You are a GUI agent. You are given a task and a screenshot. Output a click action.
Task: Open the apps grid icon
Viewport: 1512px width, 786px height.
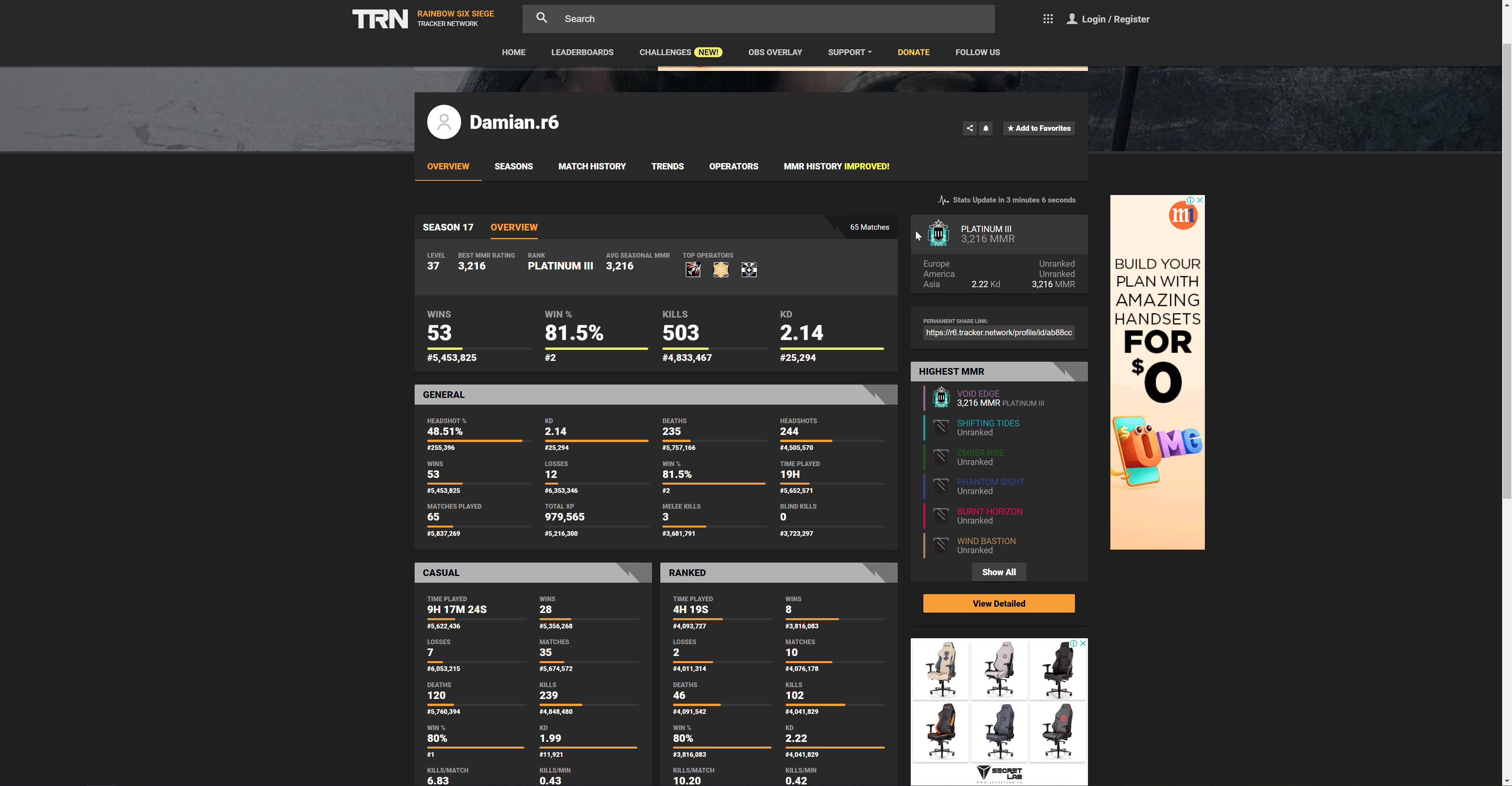pos(1048,19)
